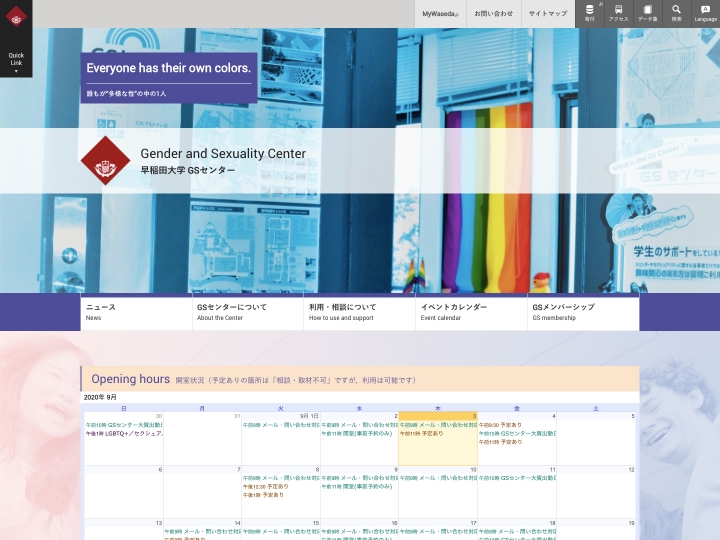Open 午前10時 GSセンター event on the 11th
Screen dimensions: 720x540
[517, 478]
